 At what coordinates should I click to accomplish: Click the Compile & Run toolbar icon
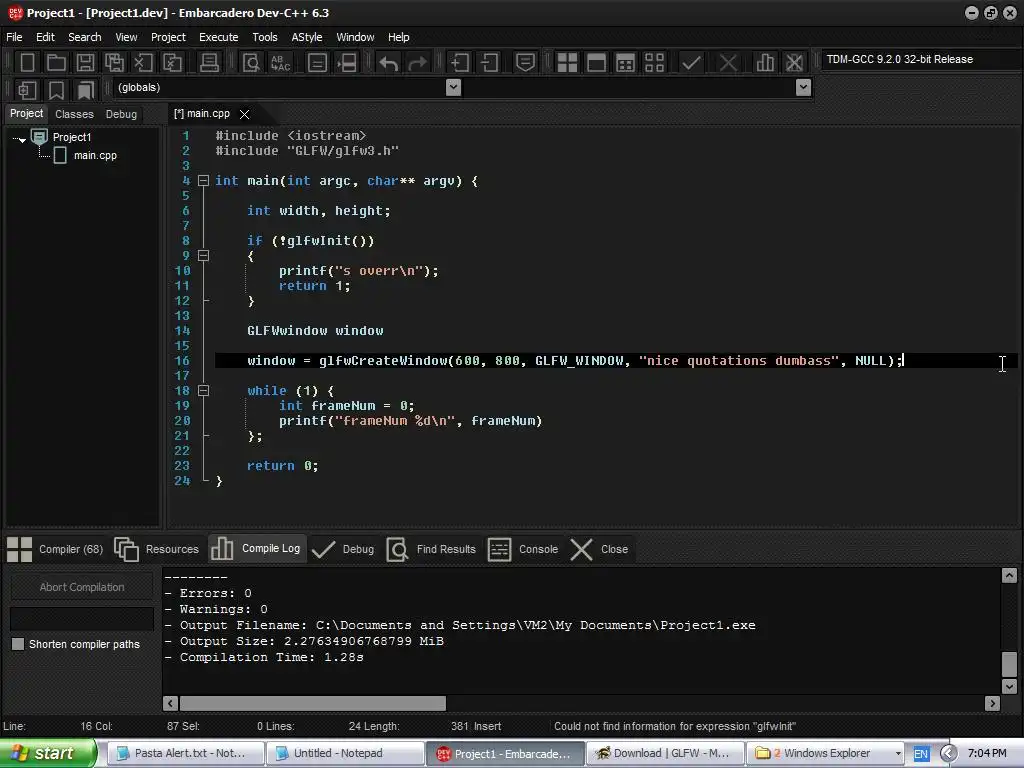pyautogui.click(x=625, y=63)
